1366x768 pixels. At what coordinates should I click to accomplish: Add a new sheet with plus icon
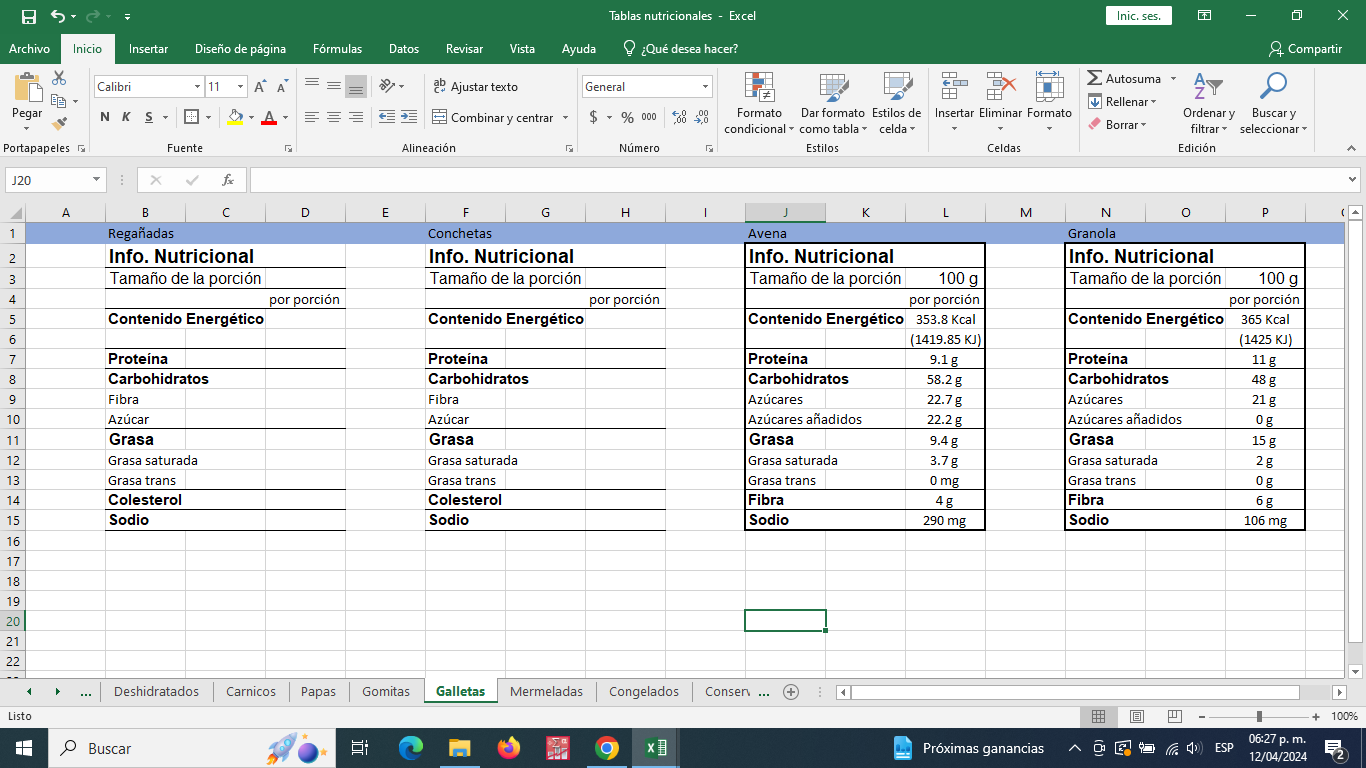pos(791,691)
